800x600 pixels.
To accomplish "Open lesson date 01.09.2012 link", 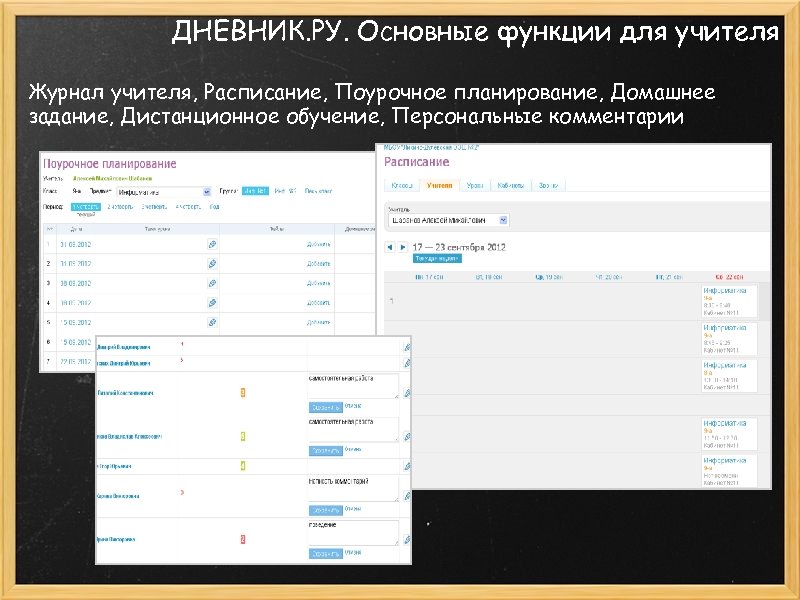I will 76,244.
